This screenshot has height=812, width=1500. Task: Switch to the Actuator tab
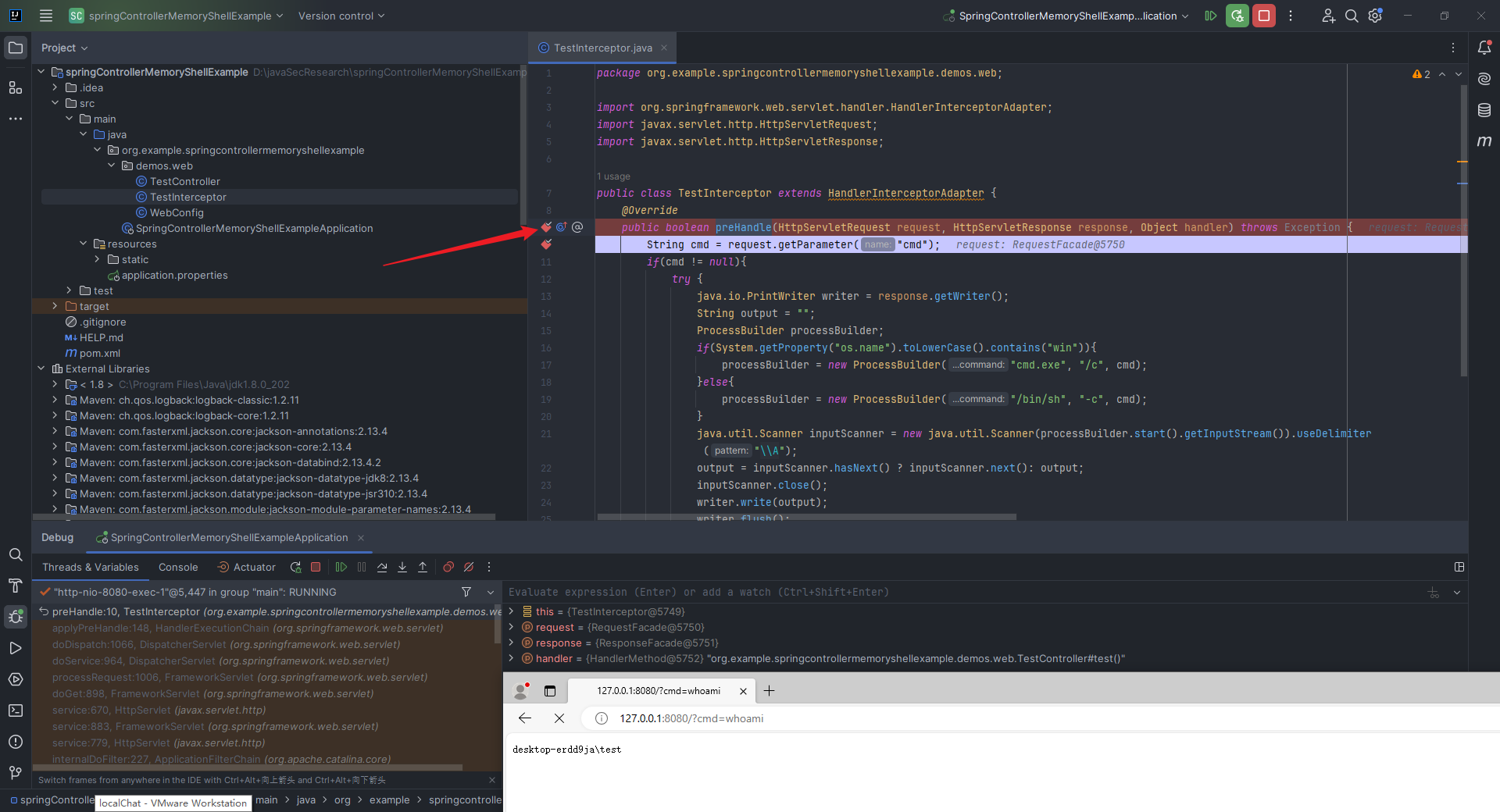point(246,568)
